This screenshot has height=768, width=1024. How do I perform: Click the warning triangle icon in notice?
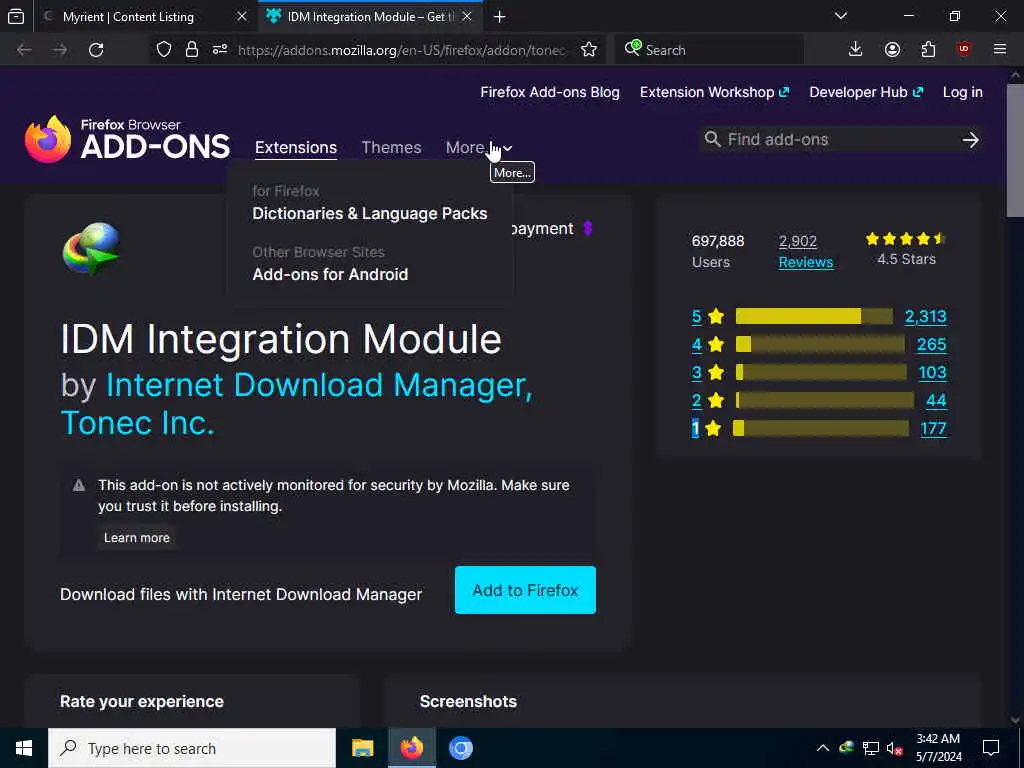79,485
